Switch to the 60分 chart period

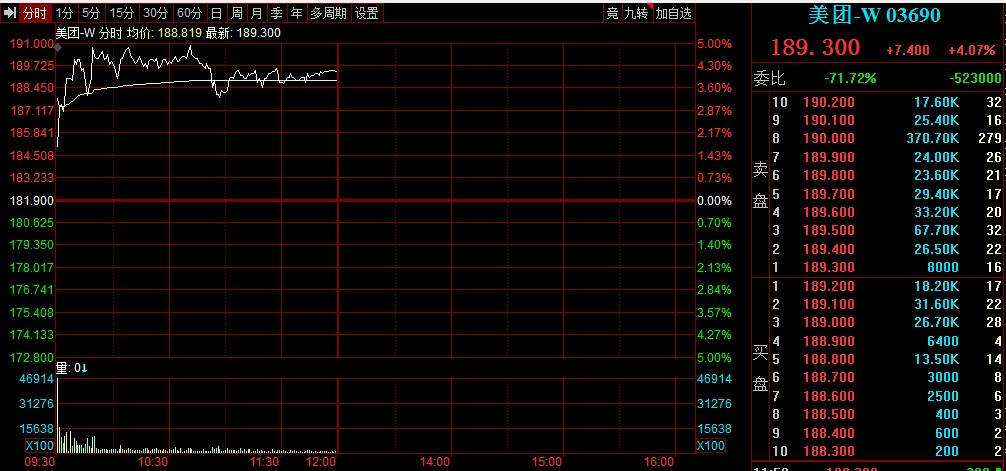(189, 13)
